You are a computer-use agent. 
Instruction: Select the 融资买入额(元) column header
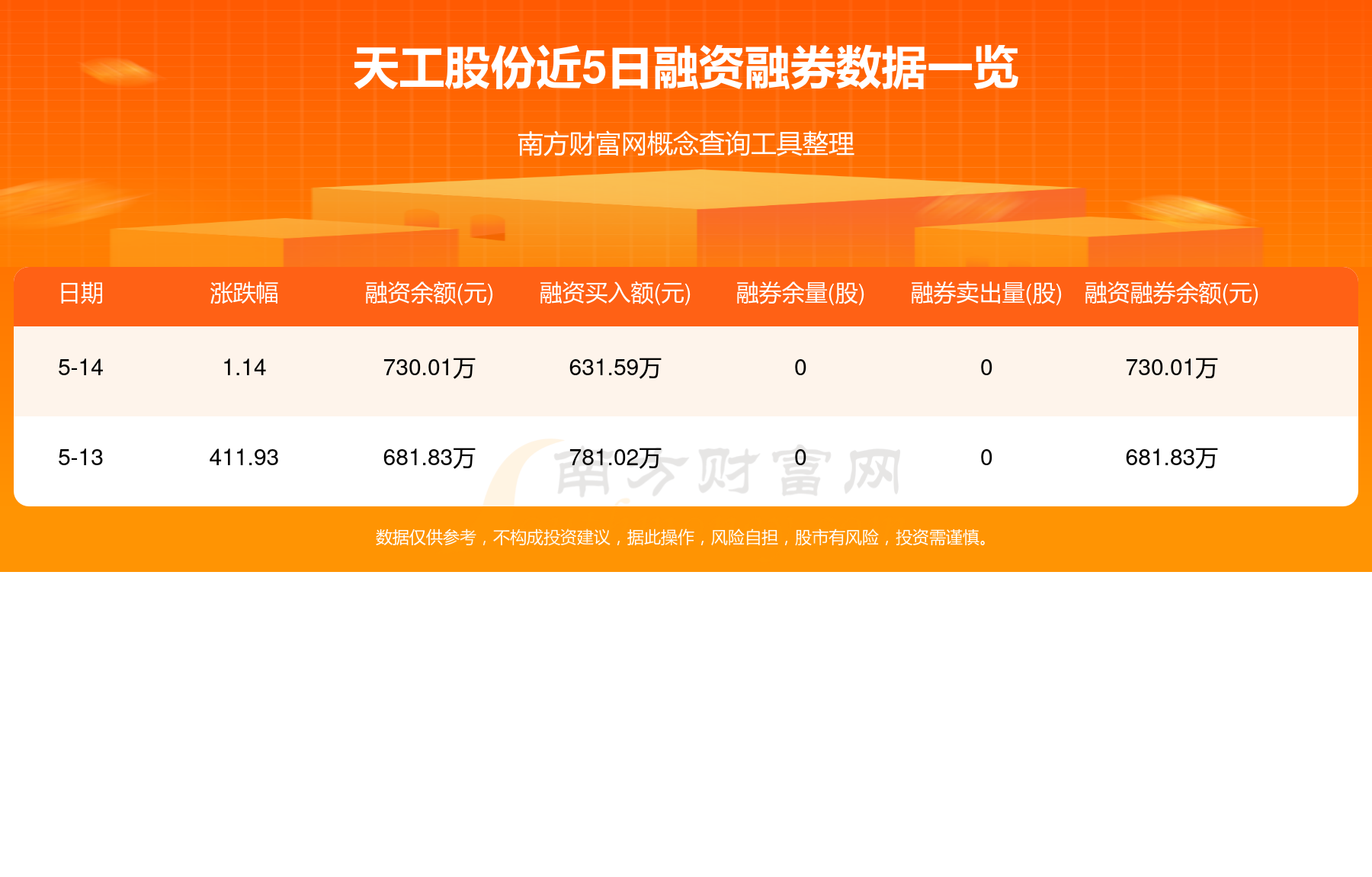click(615, 293)
